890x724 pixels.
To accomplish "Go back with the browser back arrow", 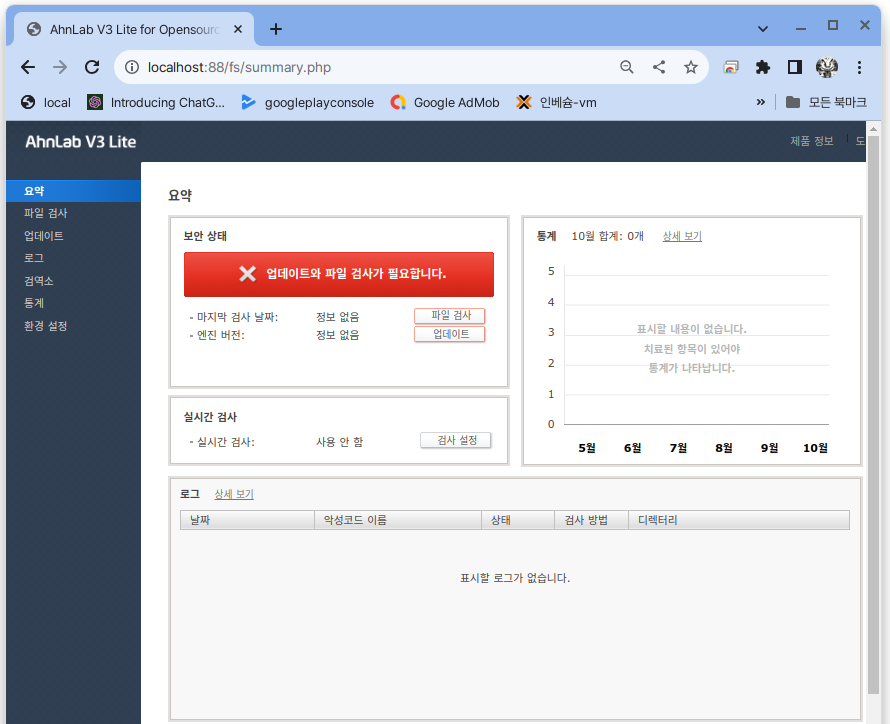I will (x=27, y=68).
